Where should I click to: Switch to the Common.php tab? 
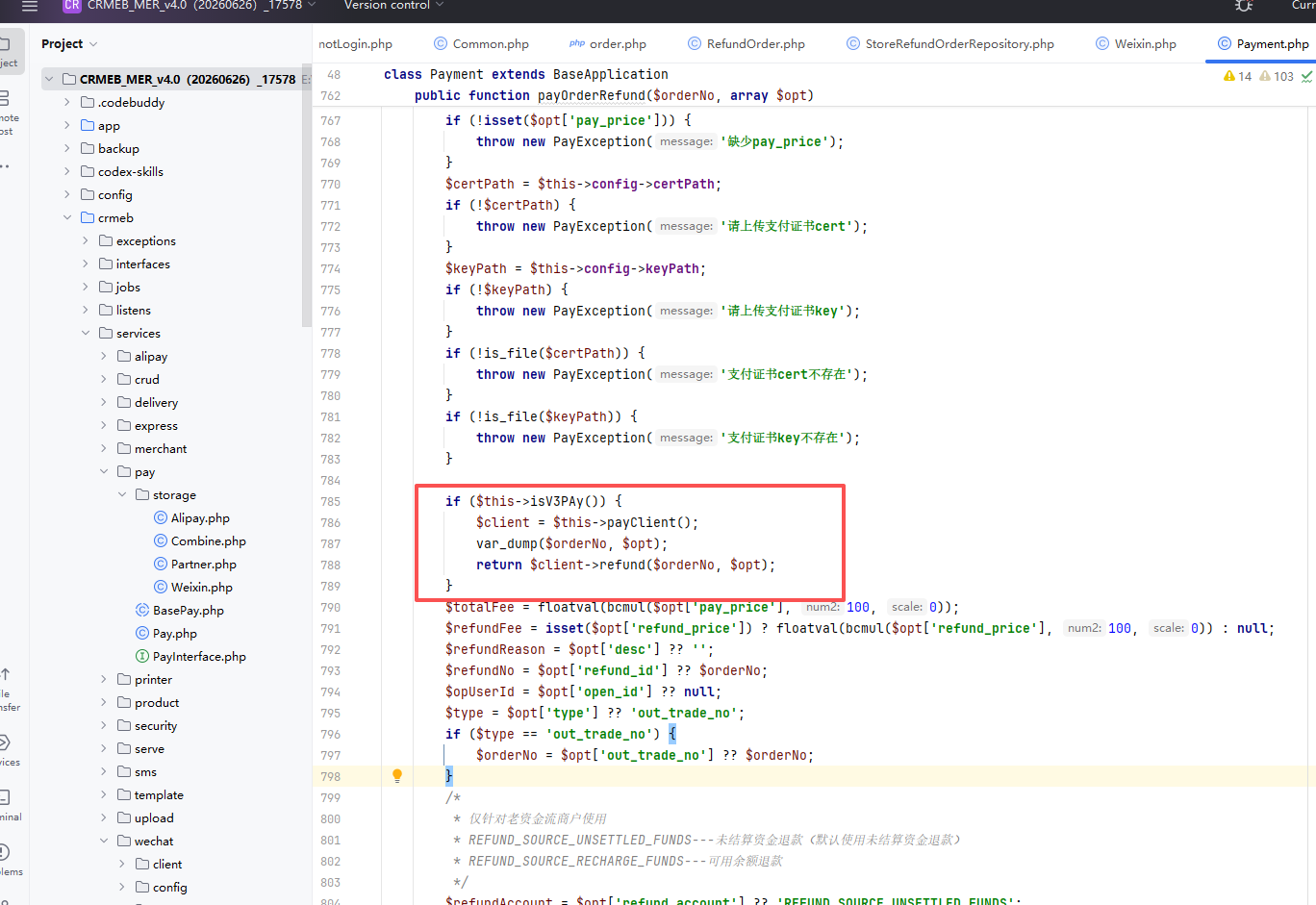pyautogui.click(x=482, y=43)
